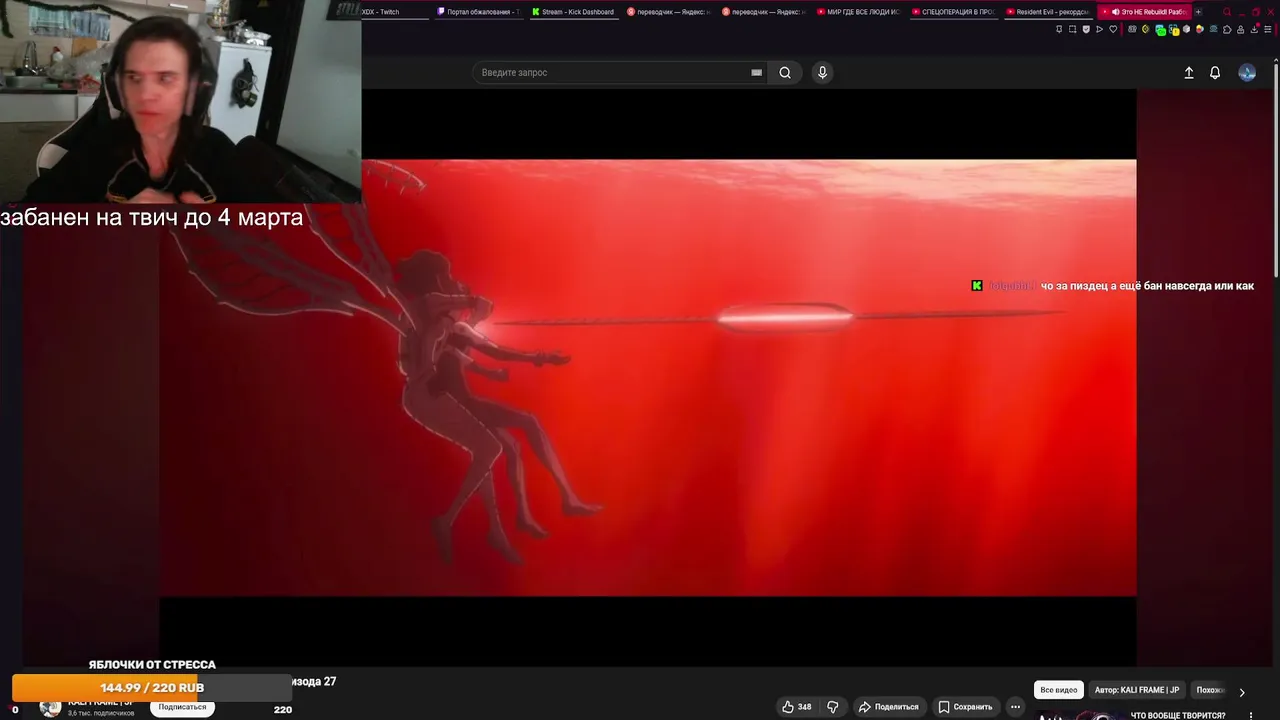This screenshot has width=1280, height=720.
Task: Click the page vertical scrollbar thumb
Action: click(x=1276, y=170)
